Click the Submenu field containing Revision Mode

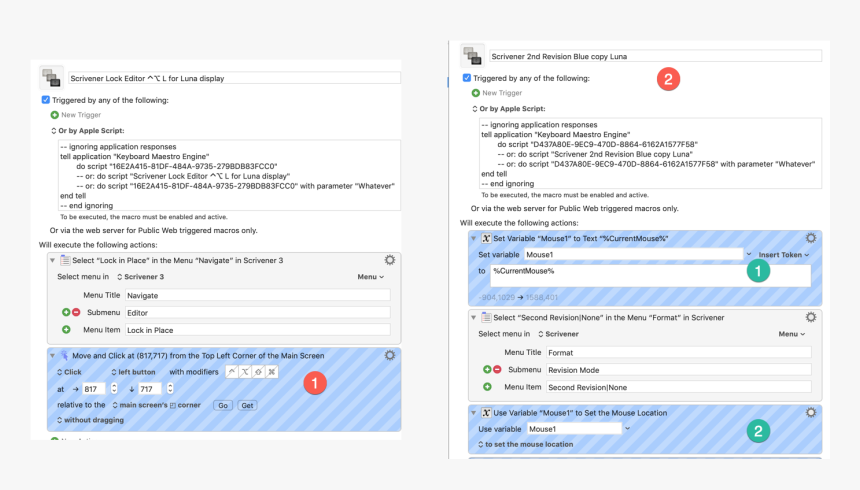tap(679, 370)
